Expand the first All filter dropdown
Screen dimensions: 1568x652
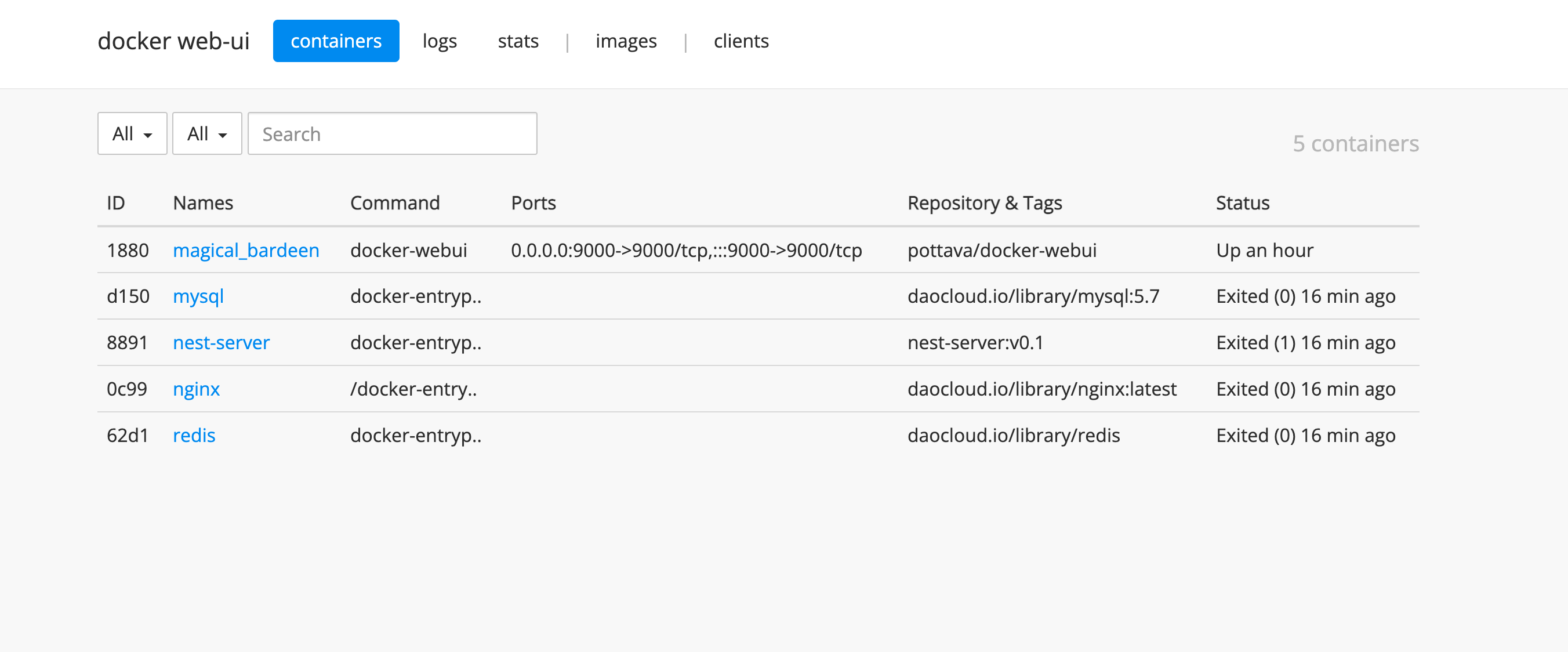coord(132,133)
